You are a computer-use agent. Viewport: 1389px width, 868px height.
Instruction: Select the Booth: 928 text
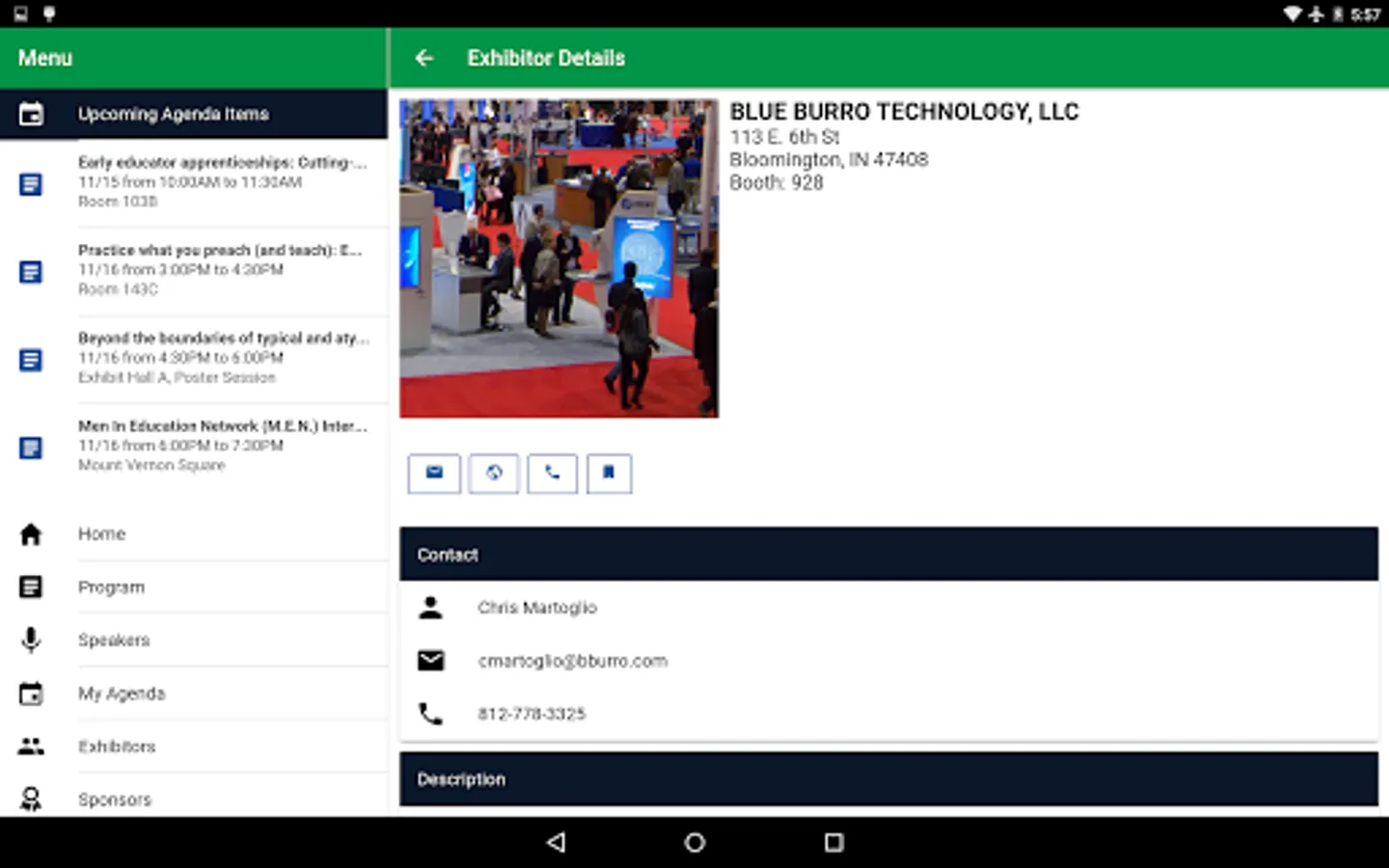[x=776, y=182]
